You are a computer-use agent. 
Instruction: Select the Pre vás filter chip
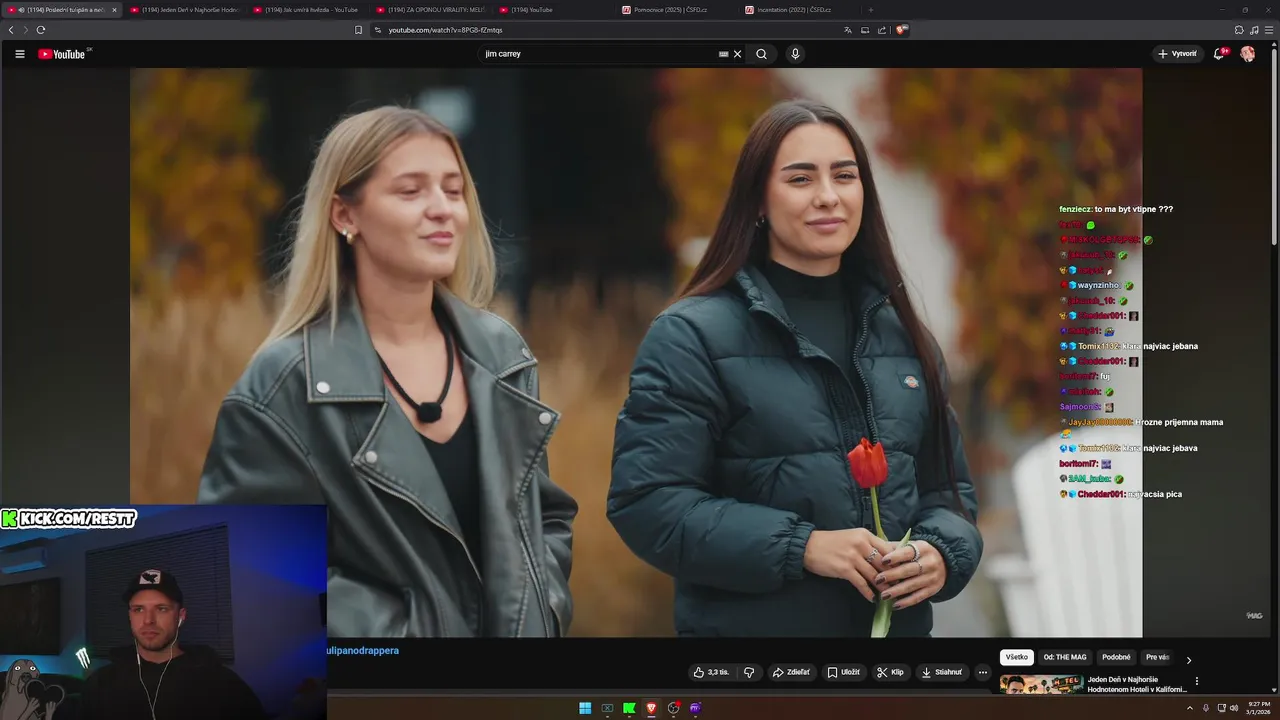(1157, 657)
